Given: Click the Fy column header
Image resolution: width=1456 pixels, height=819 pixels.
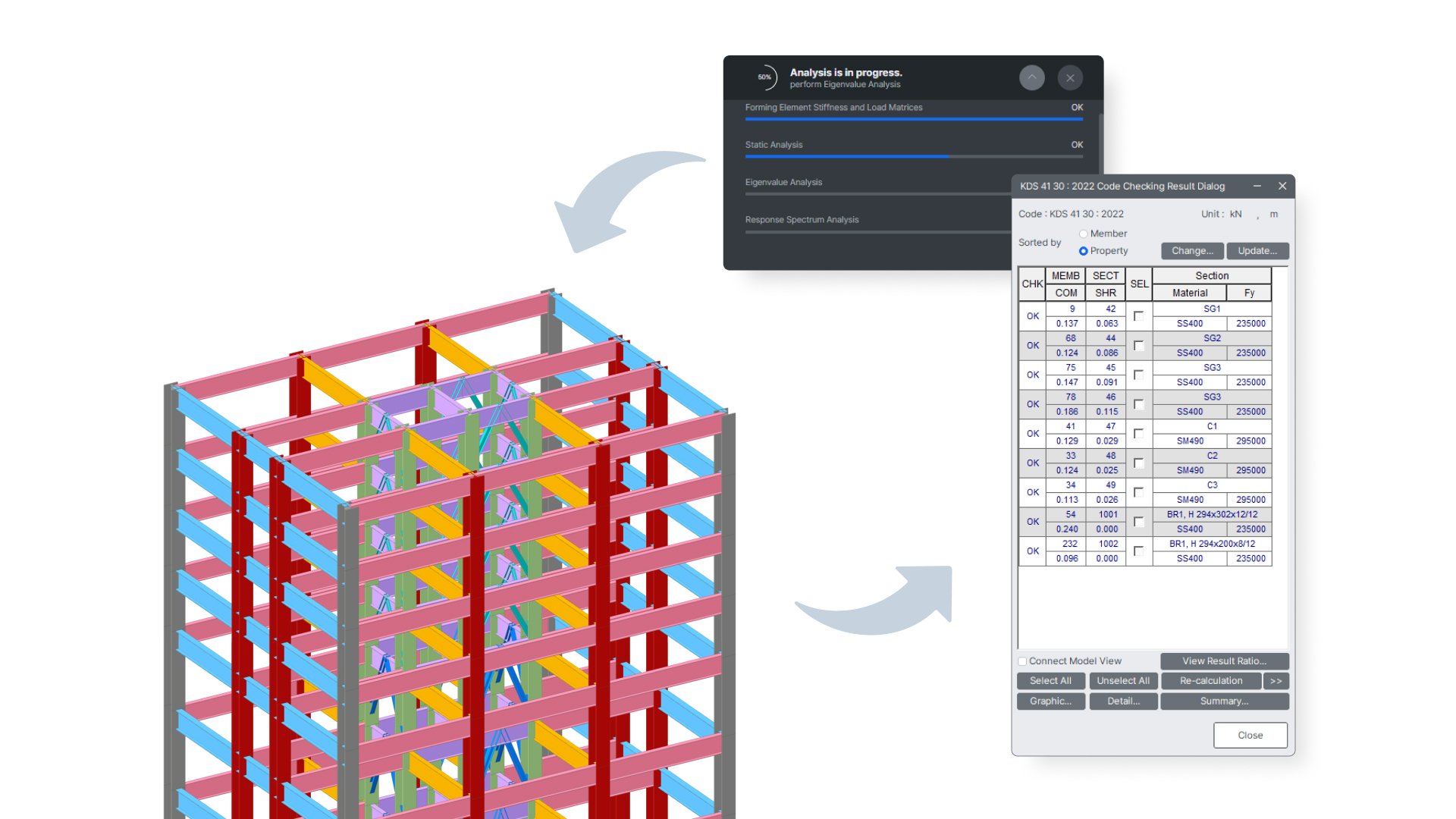Looking at the screenshot, I should (x=1249, y=293).
